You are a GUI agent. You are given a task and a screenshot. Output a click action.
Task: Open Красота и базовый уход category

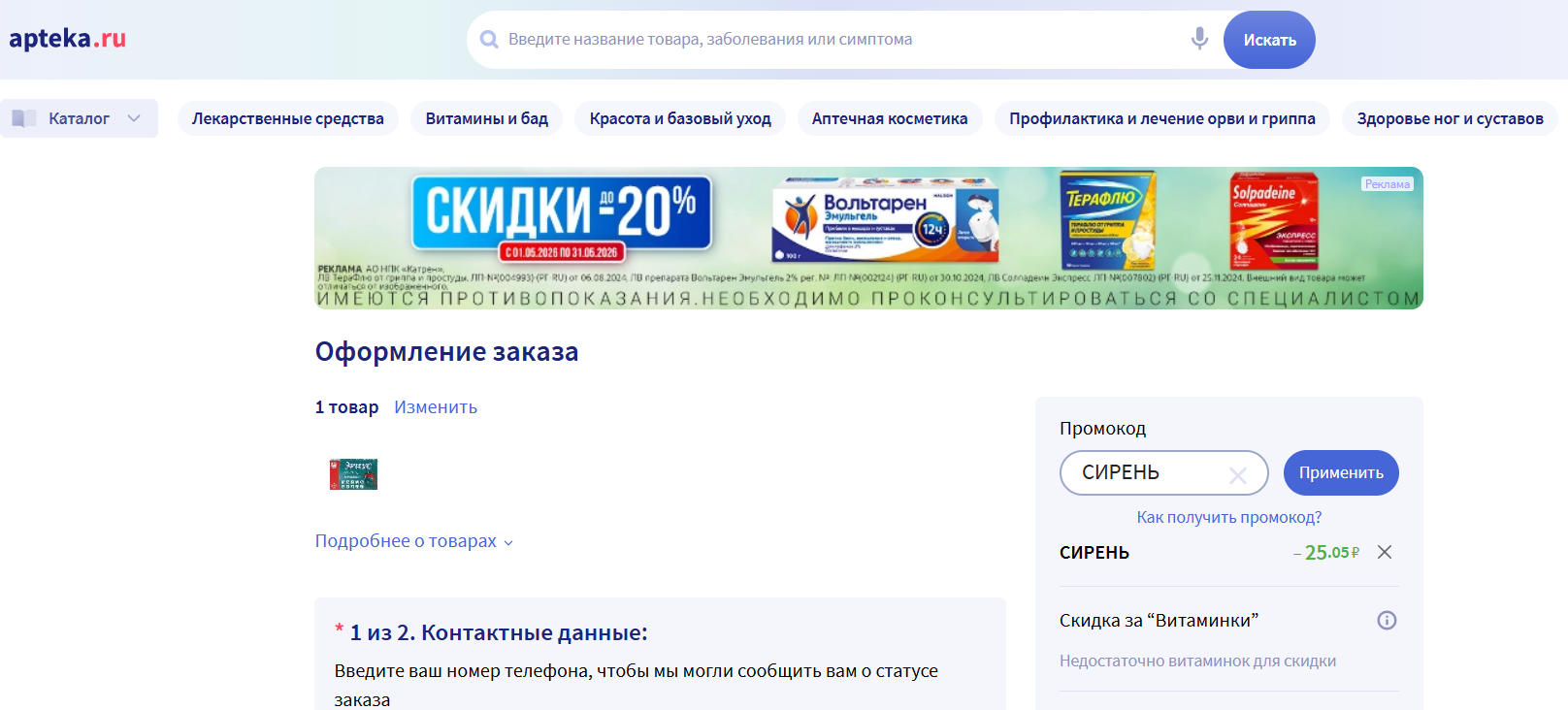(680, 118)
